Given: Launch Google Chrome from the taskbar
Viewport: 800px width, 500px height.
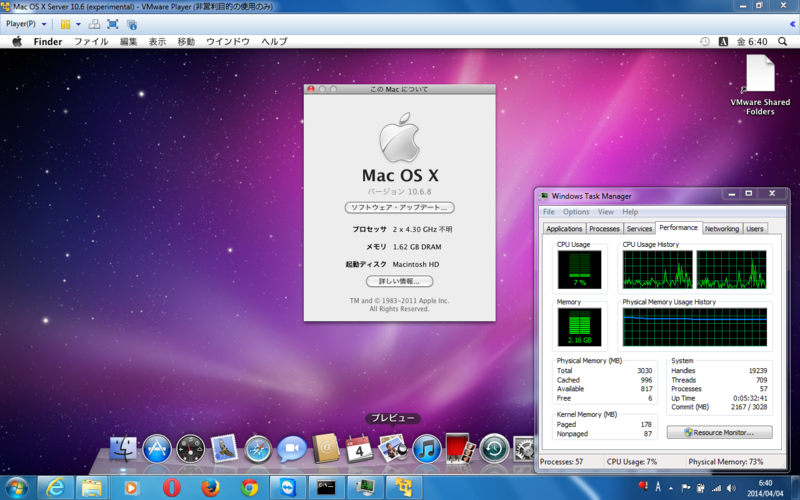Looking at the screenshot, I should tap(249, 488).
